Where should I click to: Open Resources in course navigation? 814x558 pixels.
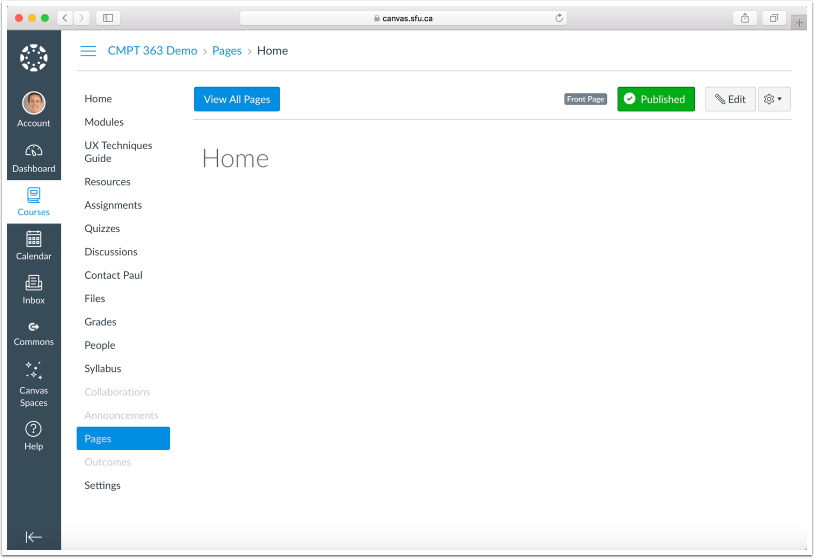click(x=107, y=182)
